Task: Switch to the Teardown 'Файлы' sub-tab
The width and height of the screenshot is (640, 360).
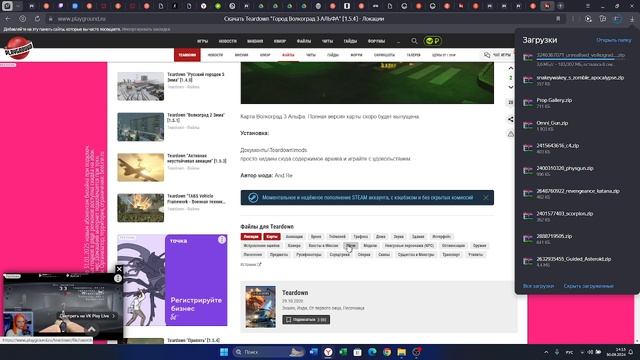Action: [x=288, y=55]
